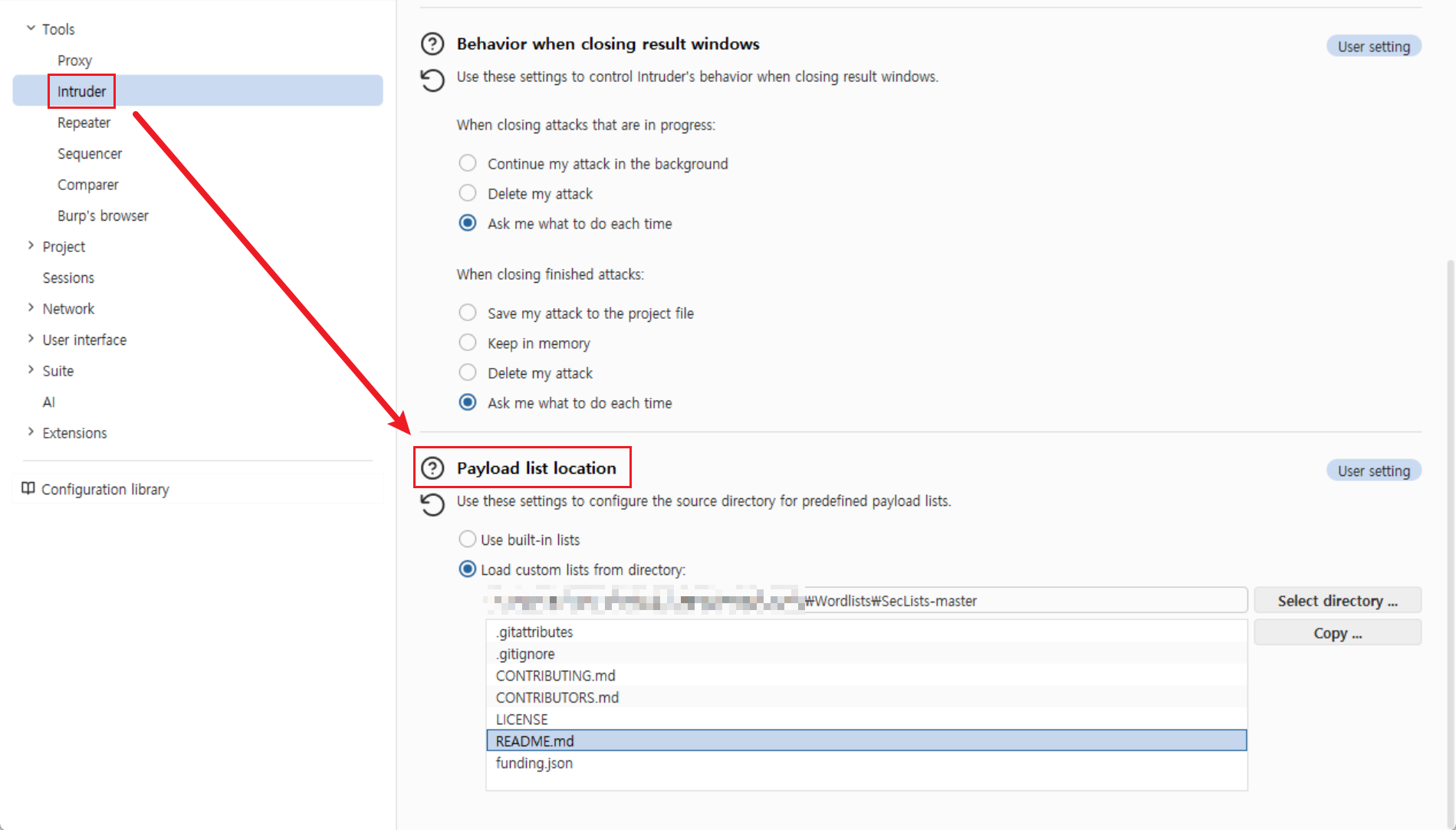Viewport: 1456px width, 830px height.
Task: Collapse the Tools tree section
Action: [x=31, y=28]
